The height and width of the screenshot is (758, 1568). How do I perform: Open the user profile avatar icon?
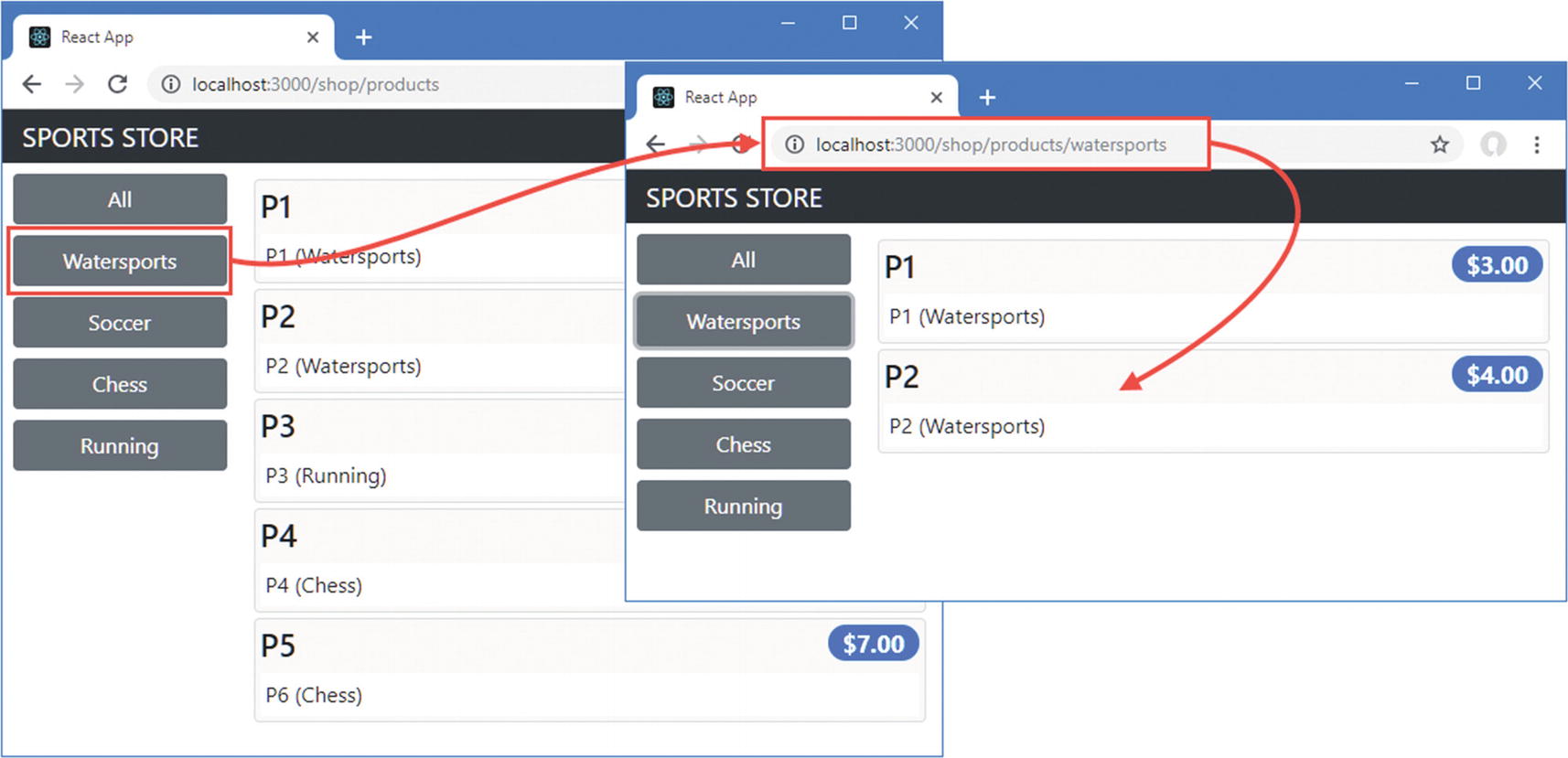pyautogui.click(x=1493, y=144)
